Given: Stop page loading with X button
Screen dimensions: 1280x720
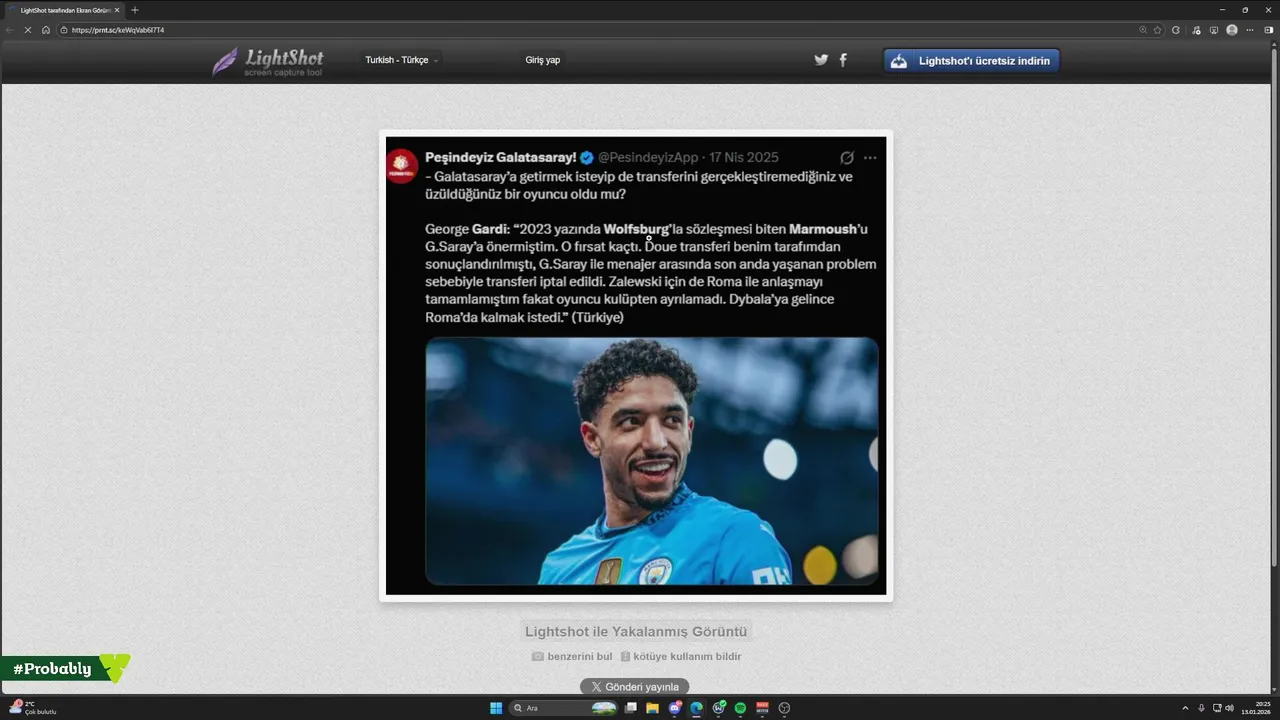Looking at the screenshot, I should click(28, 30).
